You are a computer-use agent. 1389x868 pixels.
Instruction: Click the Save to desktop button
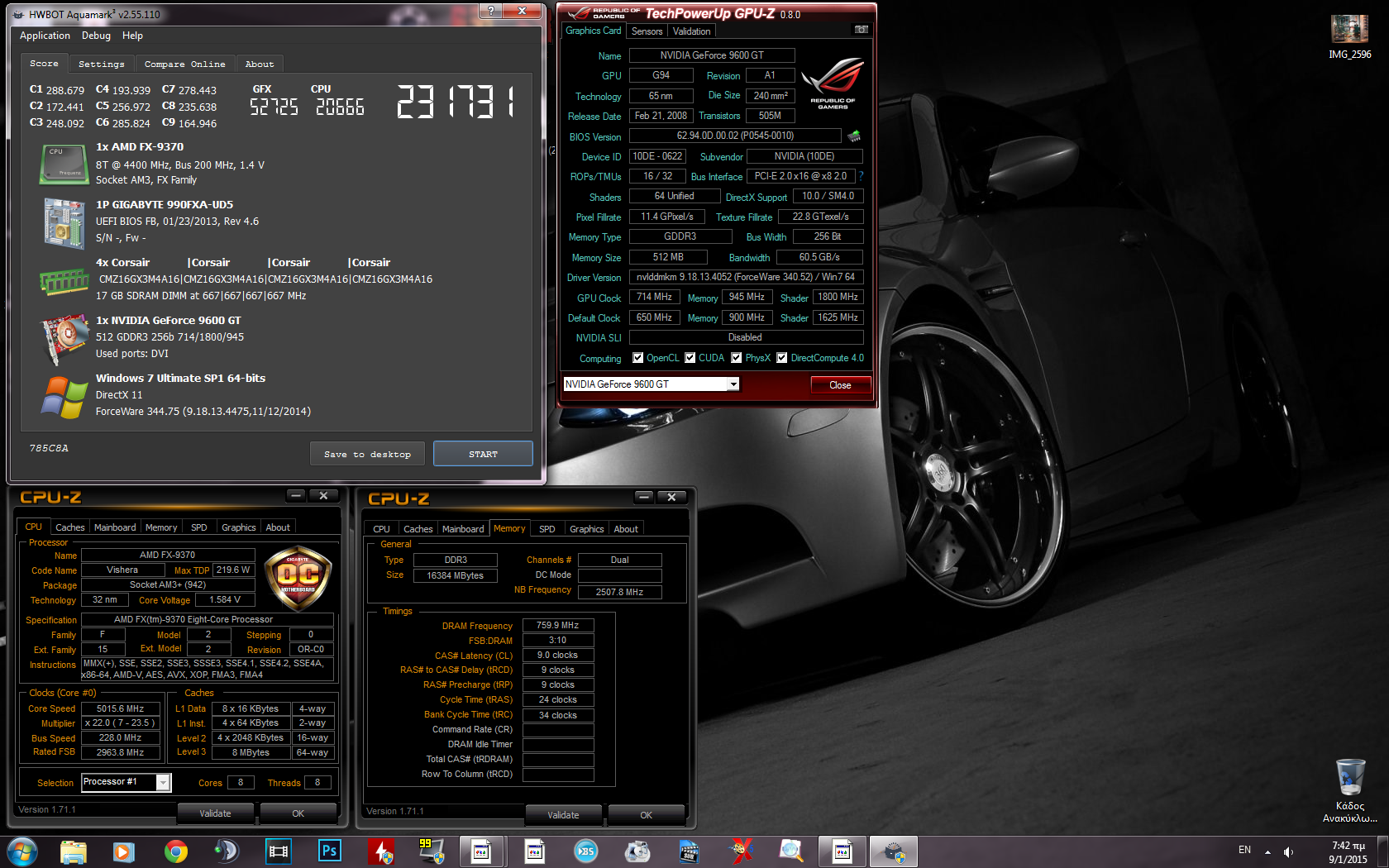[x=367, y=454]
